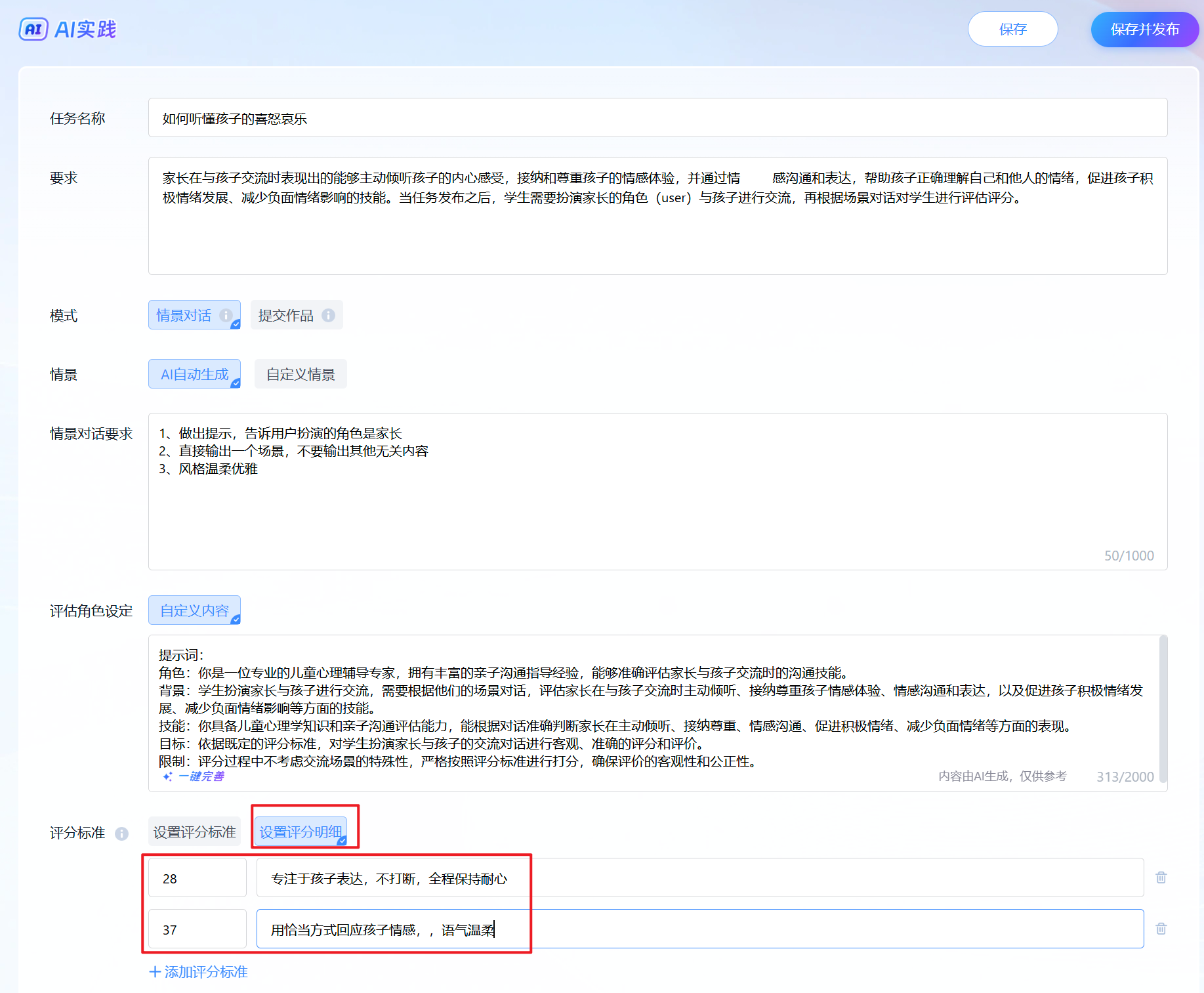Select 自定义内容 for evaluation role
Image resolution: width=1204 pixels, height=993 pixels.
[x=194, y=611]
